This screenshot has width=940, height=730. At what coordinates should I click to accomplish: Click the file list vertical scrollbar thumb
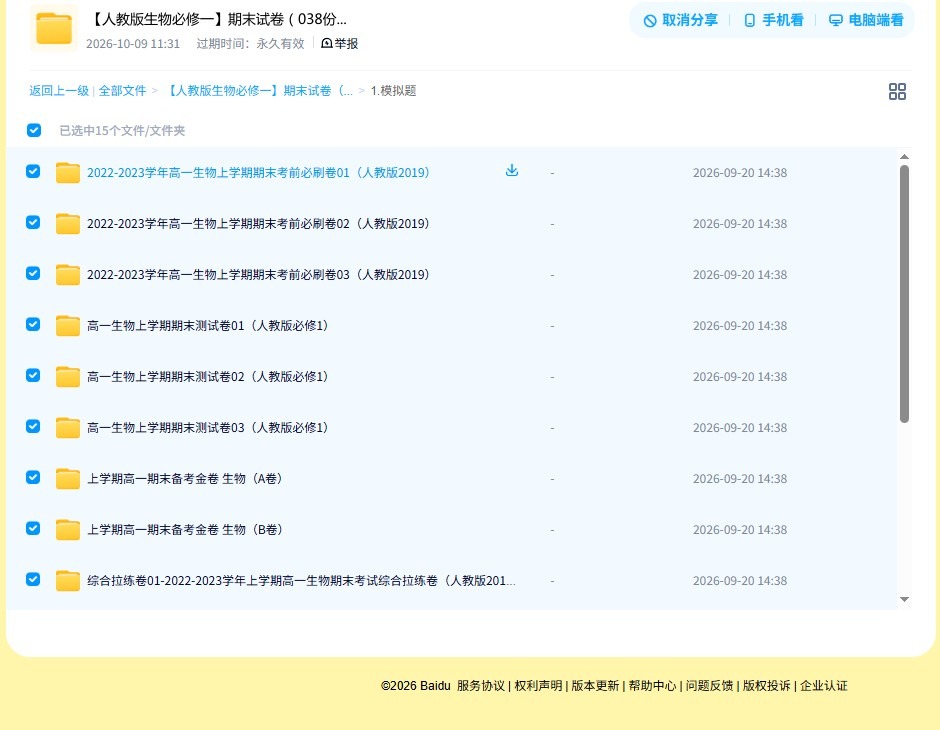coord(904,294)
